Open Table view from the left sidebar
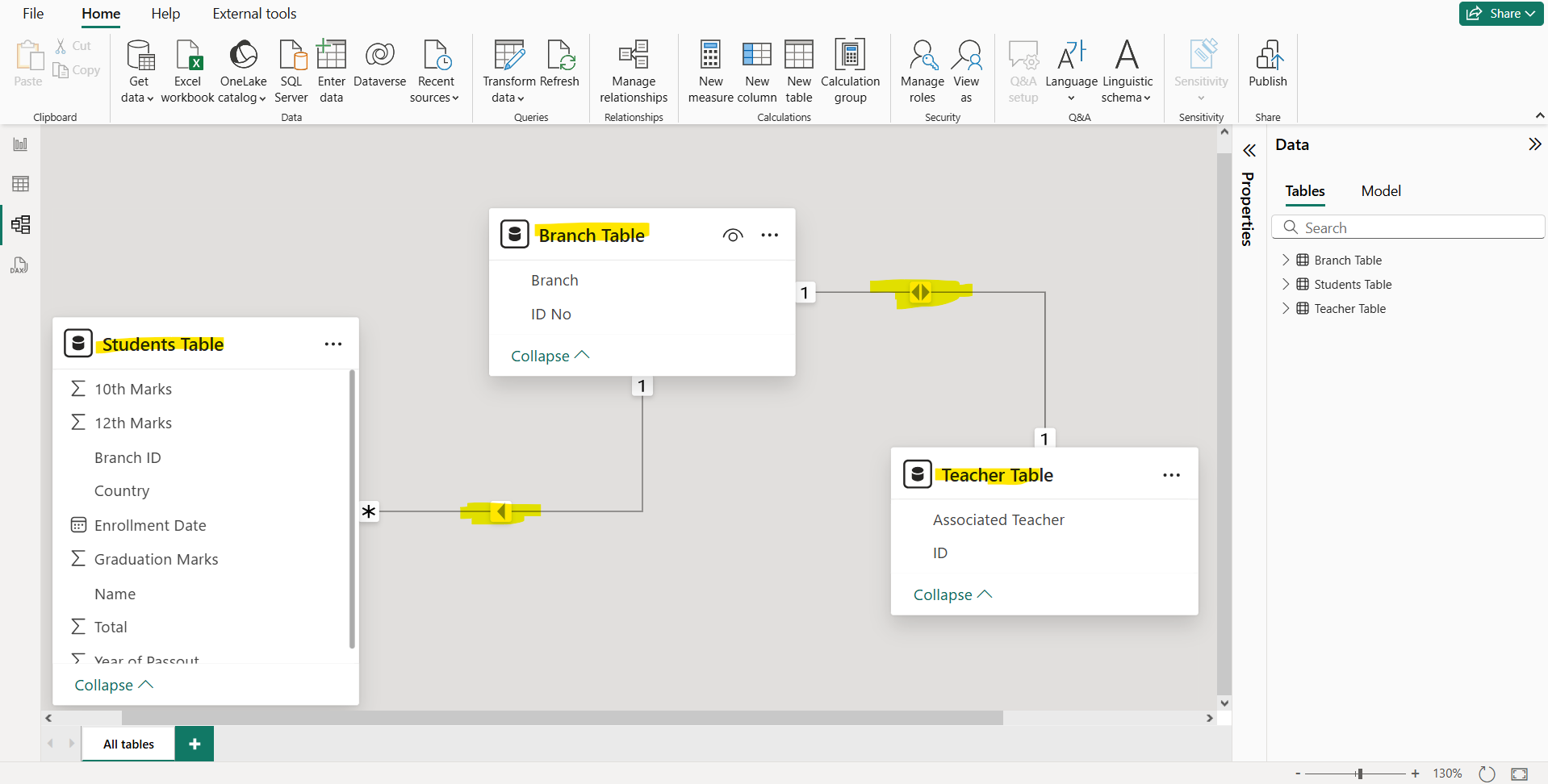Viewport: 1548px width, 784px height. (20, 183)
